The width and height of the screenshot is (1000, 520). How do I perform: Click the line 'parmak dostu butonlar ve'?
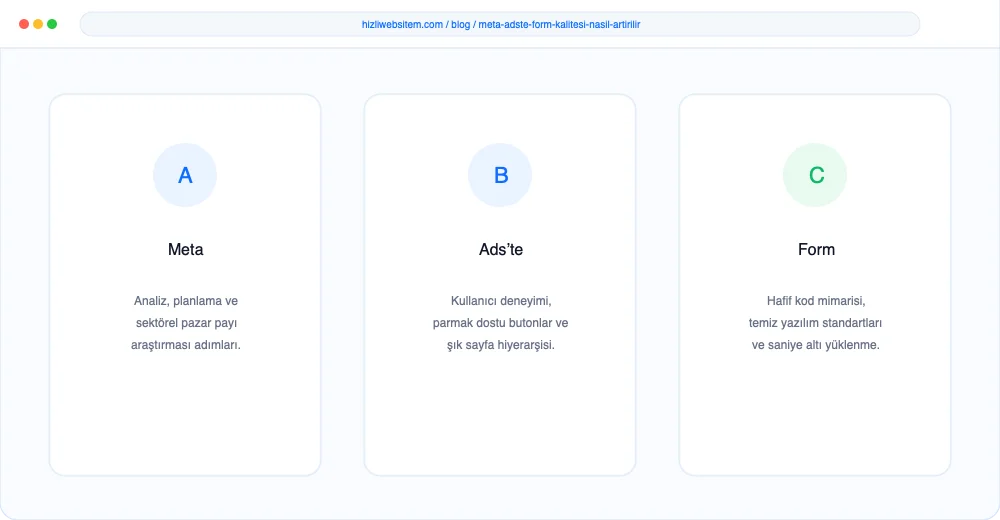(x=500, y=323)
